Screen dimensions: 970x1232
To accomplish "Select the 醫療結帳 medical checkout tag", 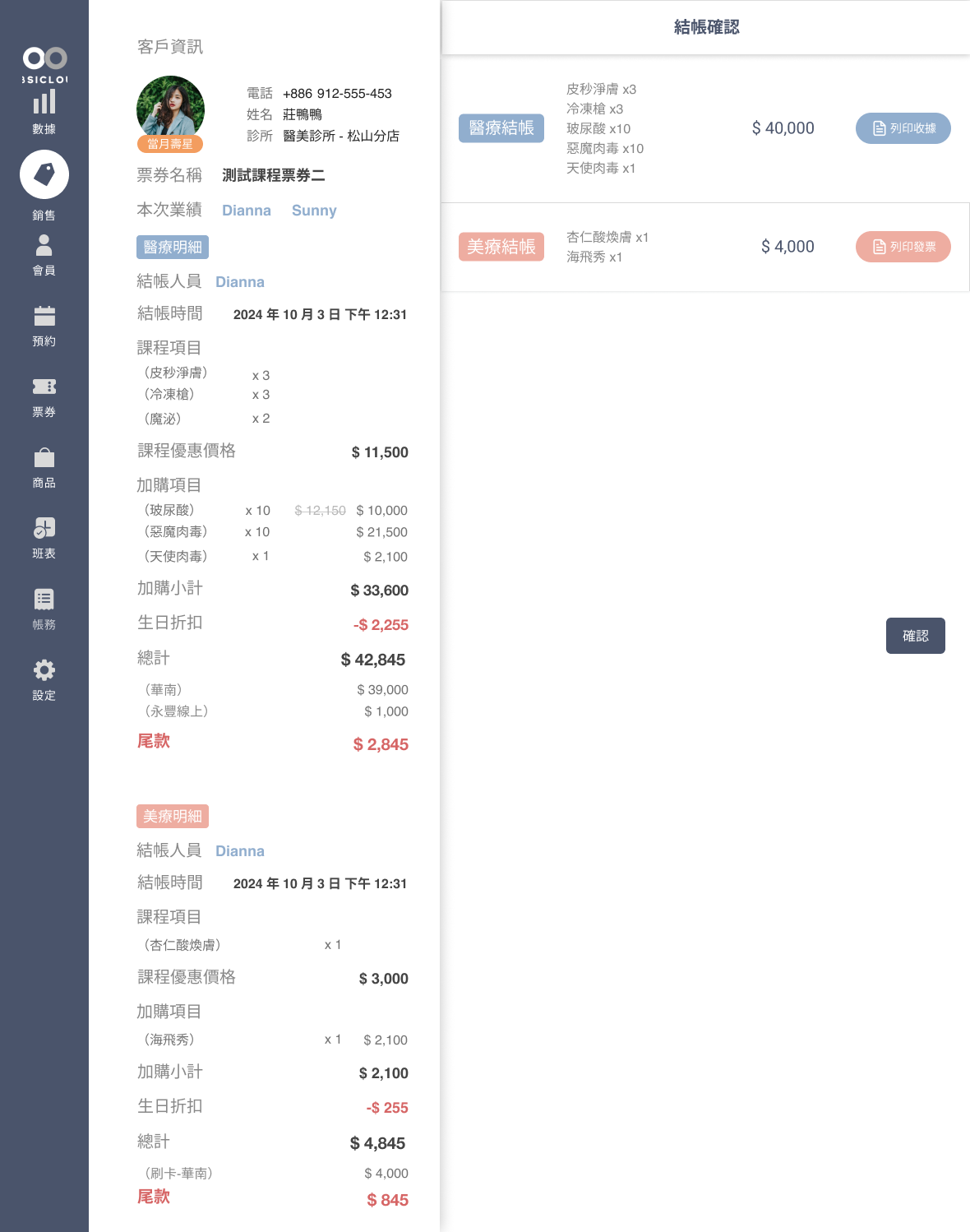I will [501, 128].
